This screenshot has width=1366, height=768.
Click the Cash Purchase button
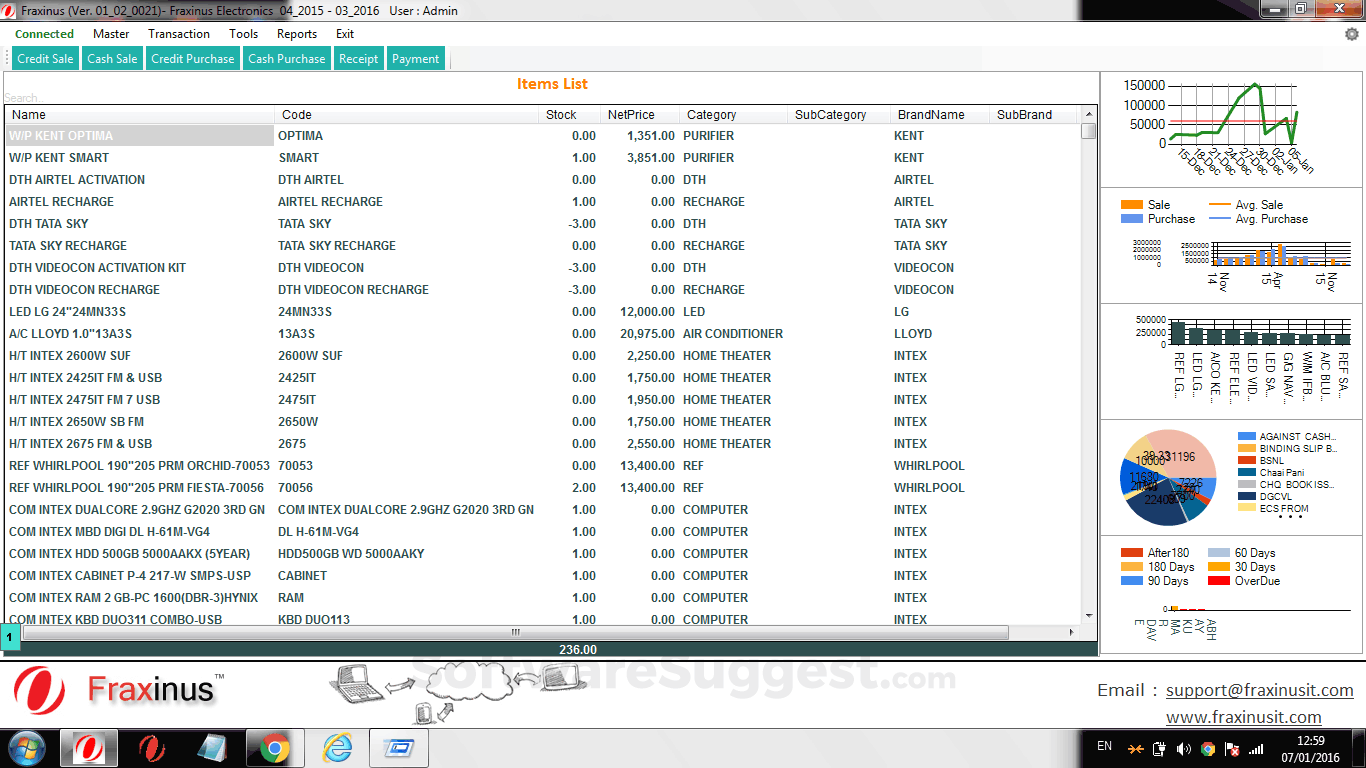point(287,59)
